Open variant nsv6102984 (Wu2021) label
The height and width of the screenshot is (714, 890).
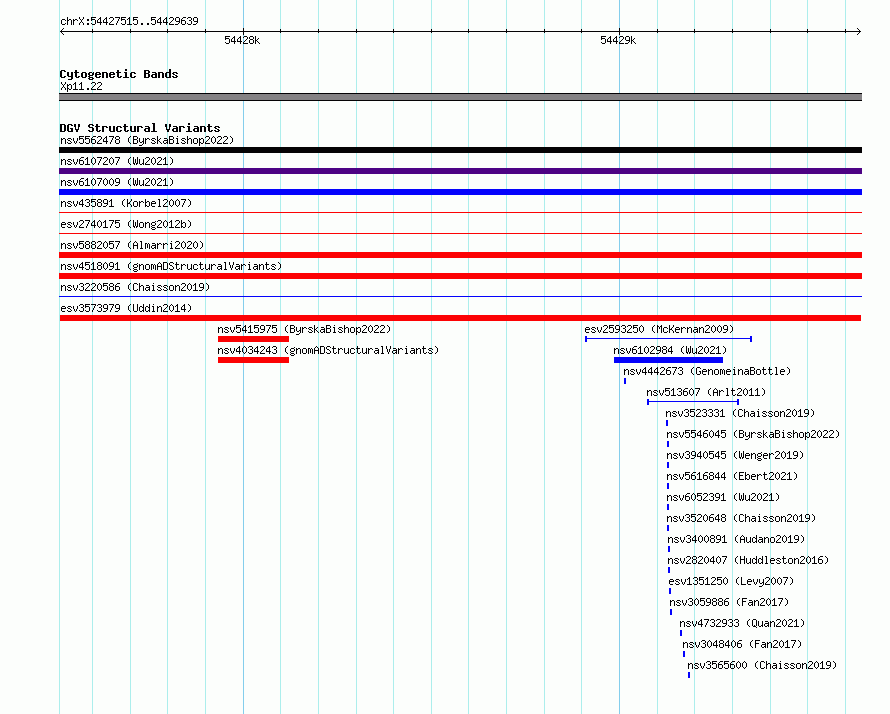coord(670,350)
